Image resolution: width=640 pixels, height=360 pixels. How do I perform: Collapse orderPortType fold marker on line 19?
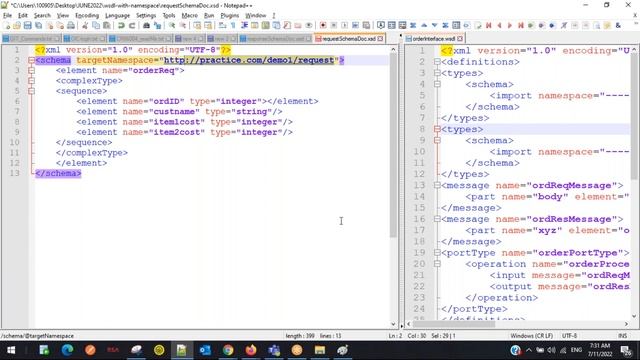click(x=437, y=253)
